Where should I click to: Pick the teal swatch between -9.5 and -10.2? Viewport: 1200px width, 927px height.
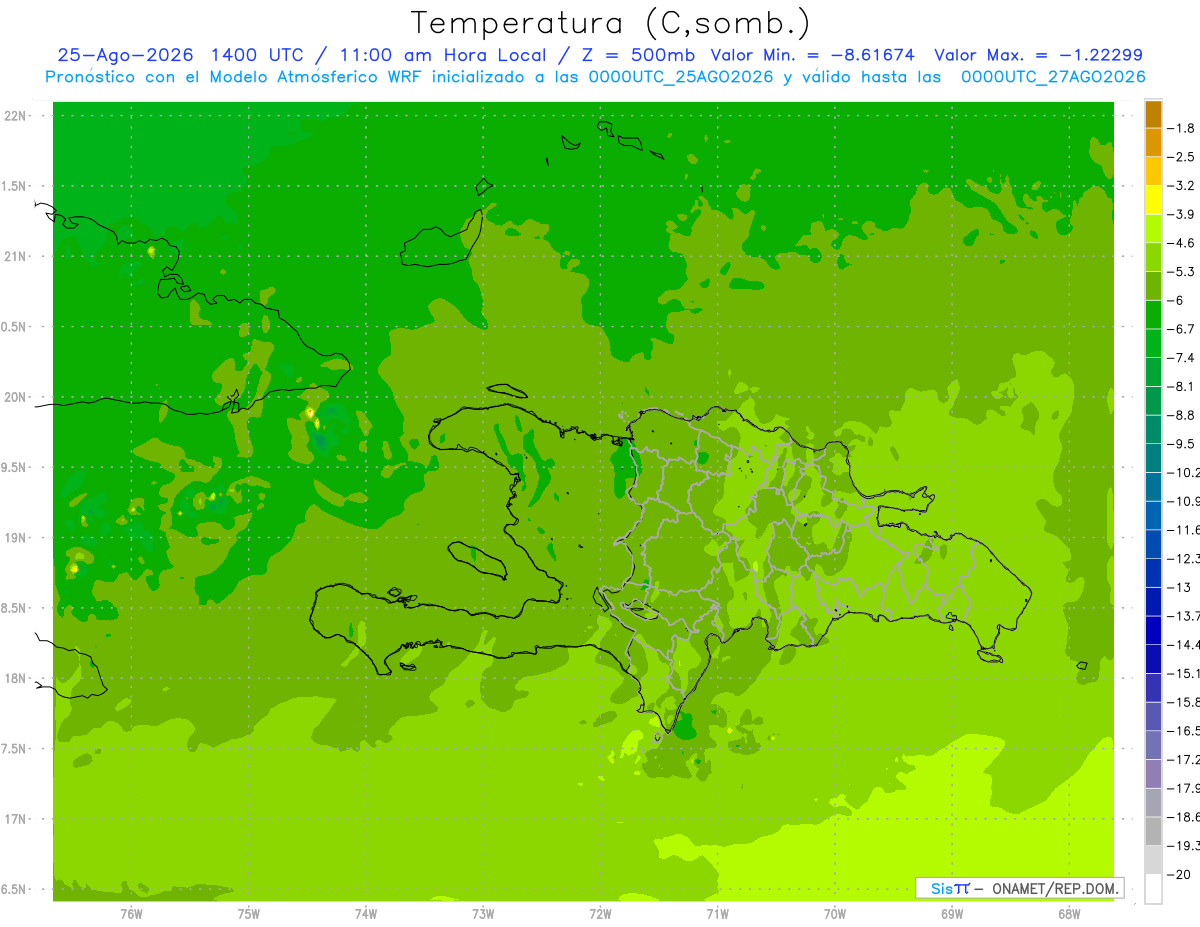(1153, 458)
